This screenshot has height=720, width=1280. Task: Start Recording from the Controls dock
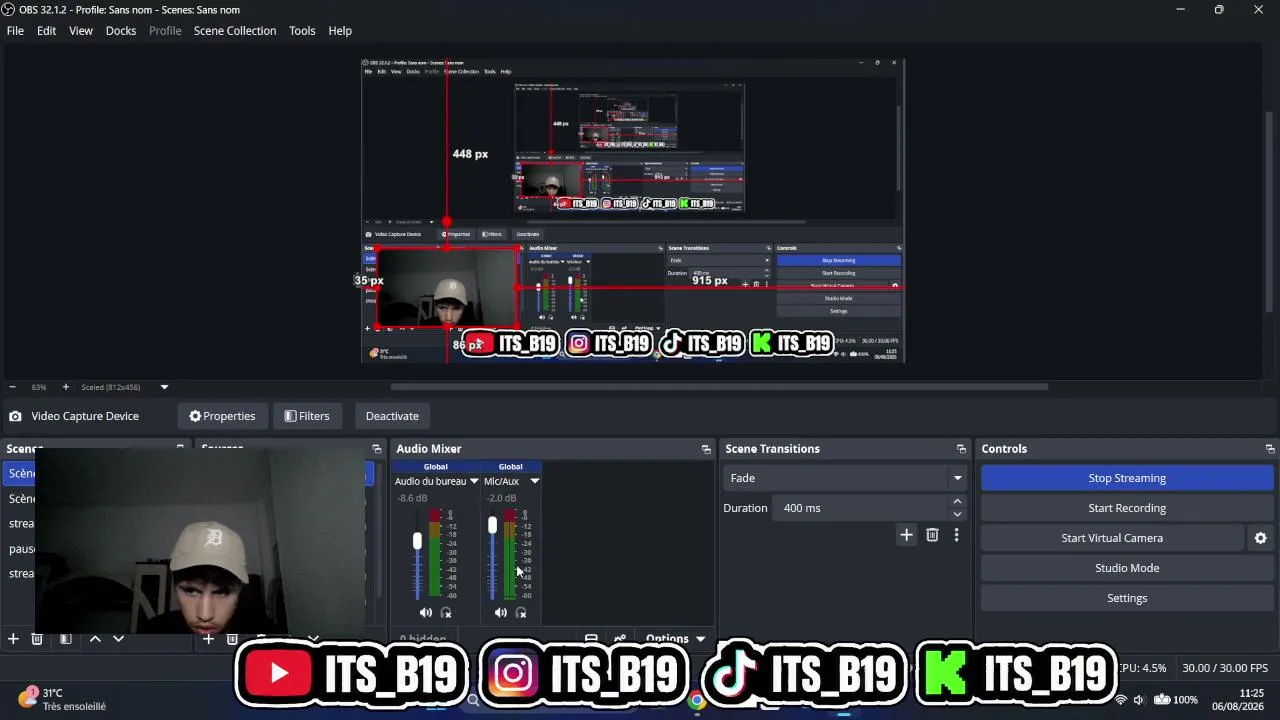1127,508
